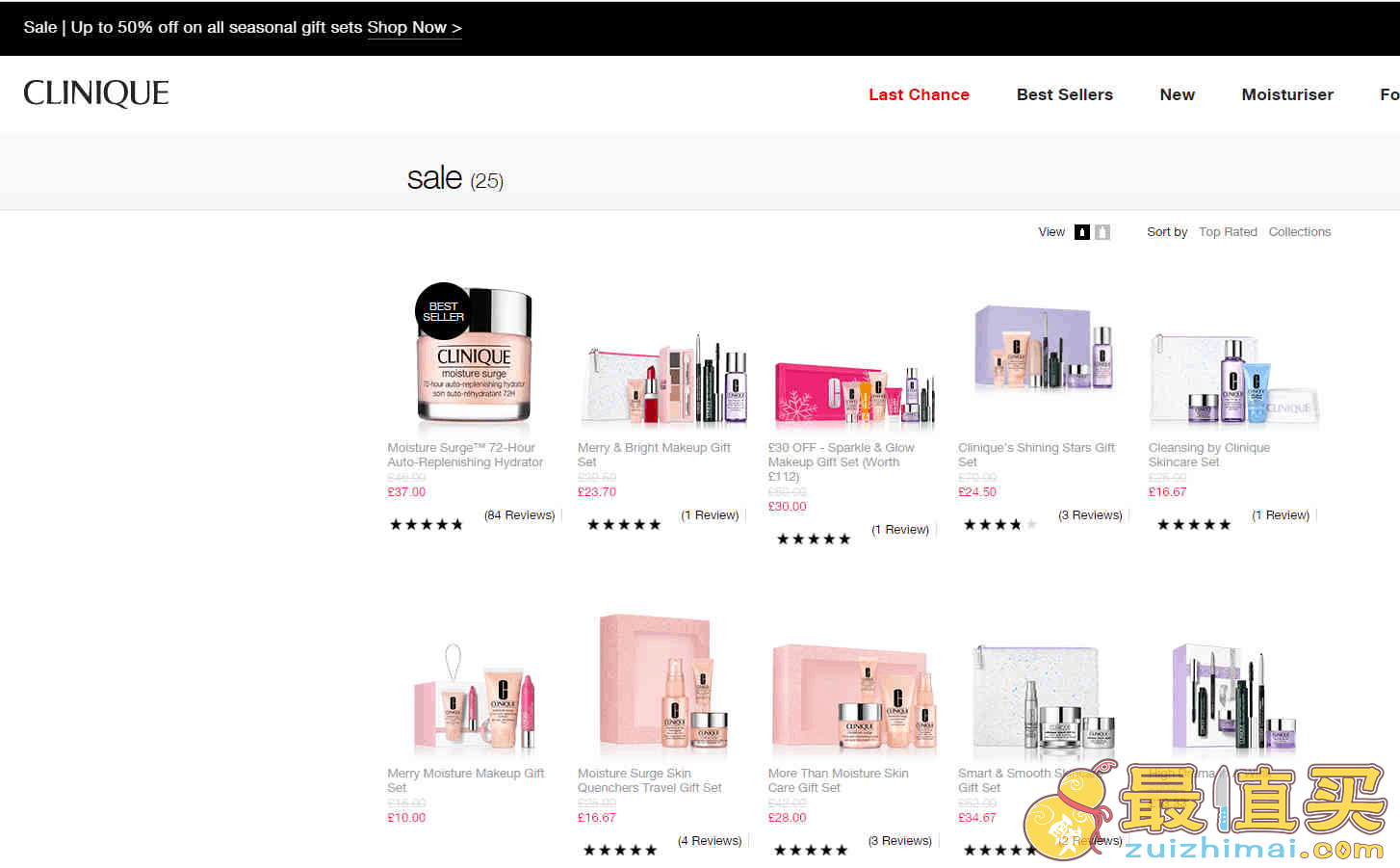The height and width of the screenshot is (868, 1400).
Task: Click the £23.70 sale price
Action: [x=597, y=492]
